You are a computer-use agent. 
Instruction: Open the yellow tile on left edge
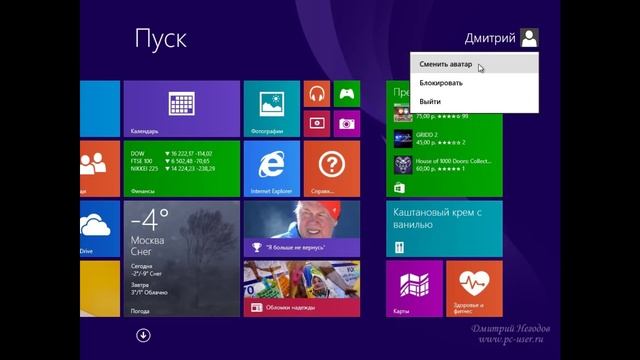click(x=100, y=289)
